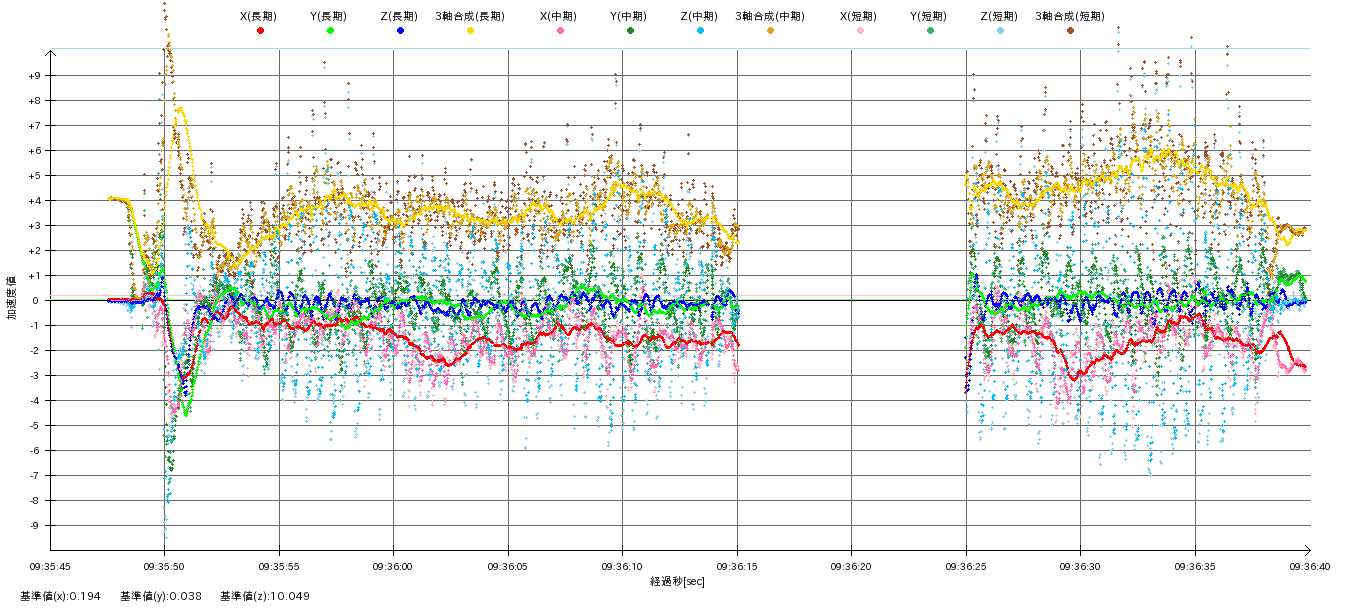1350x610 pixels.
Task: Toggle the Z(短期) legend entry
Action: tap(998, 16)
